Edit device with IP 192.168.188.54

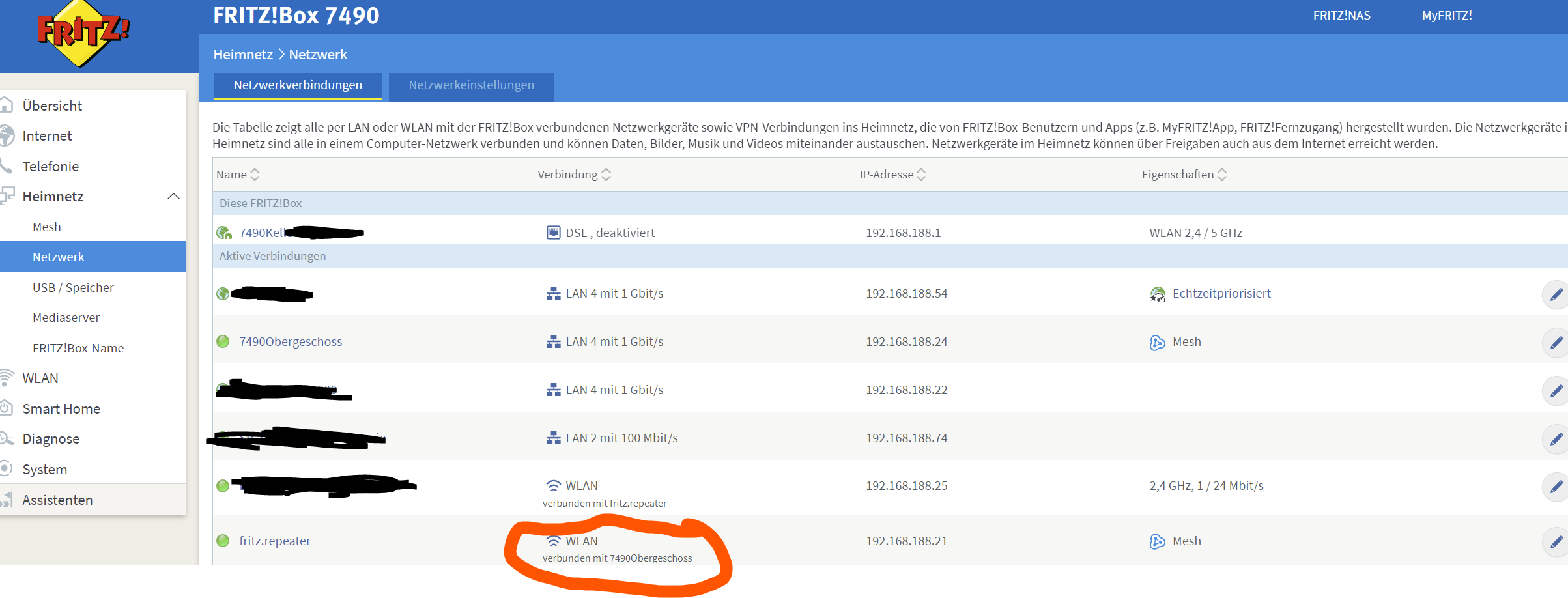pyautogui.click(x=1556, y=294)
